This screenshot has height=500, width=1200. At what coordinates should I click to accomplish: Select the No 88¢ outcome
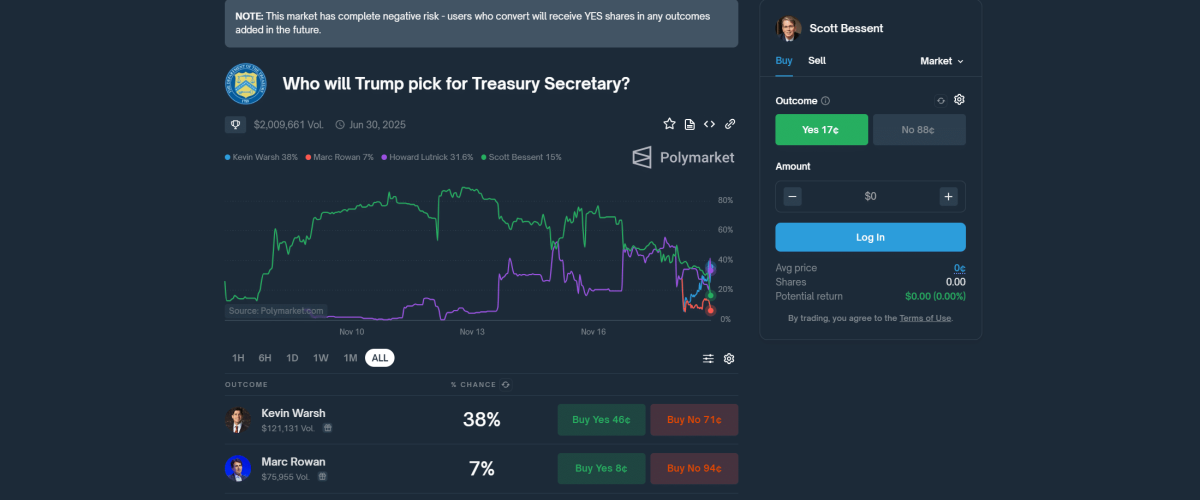click(919, 130)
